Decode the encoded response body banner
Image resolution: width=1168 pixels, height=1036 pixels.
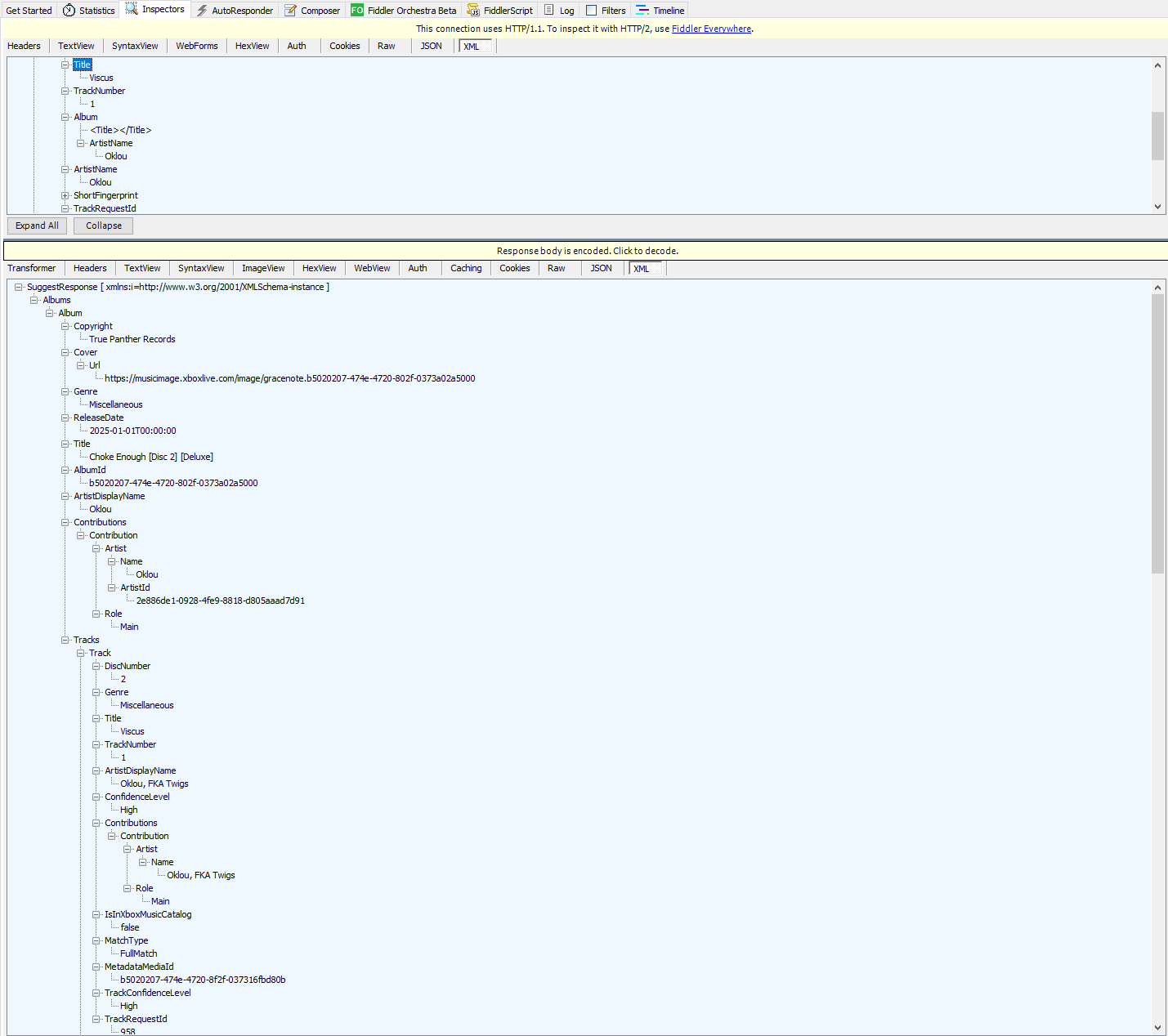click(x=585, y=251)
